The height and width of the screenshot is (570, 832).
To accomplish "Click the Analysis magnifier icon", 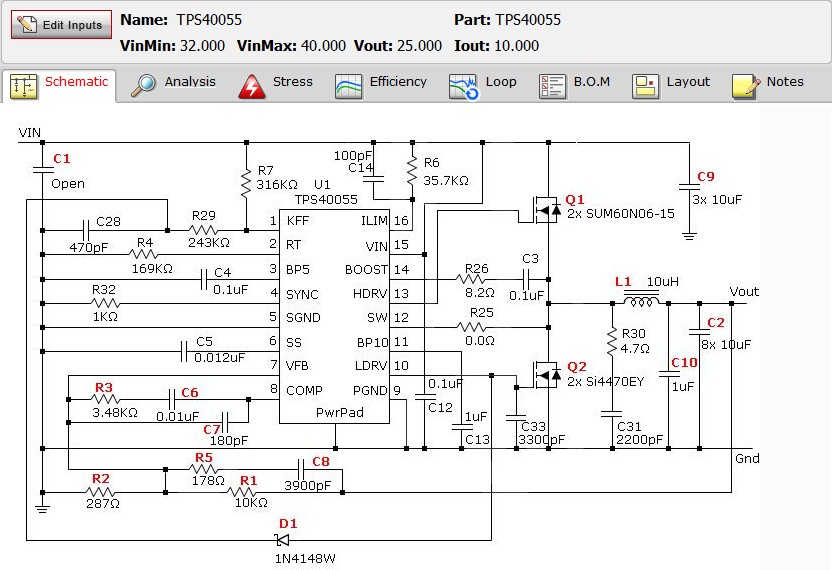I will pyautogui.click(x=143, y=85).
